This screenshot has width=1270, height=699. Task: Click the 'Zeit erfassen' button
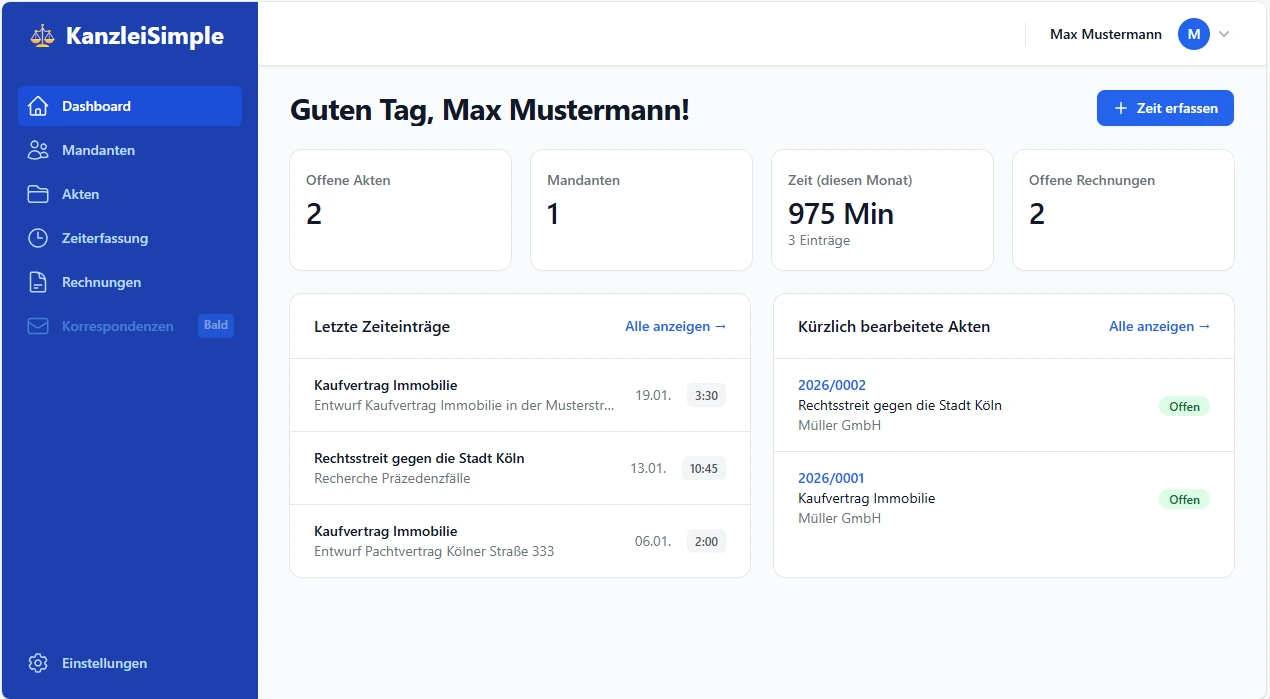[x=1165, y=108]
